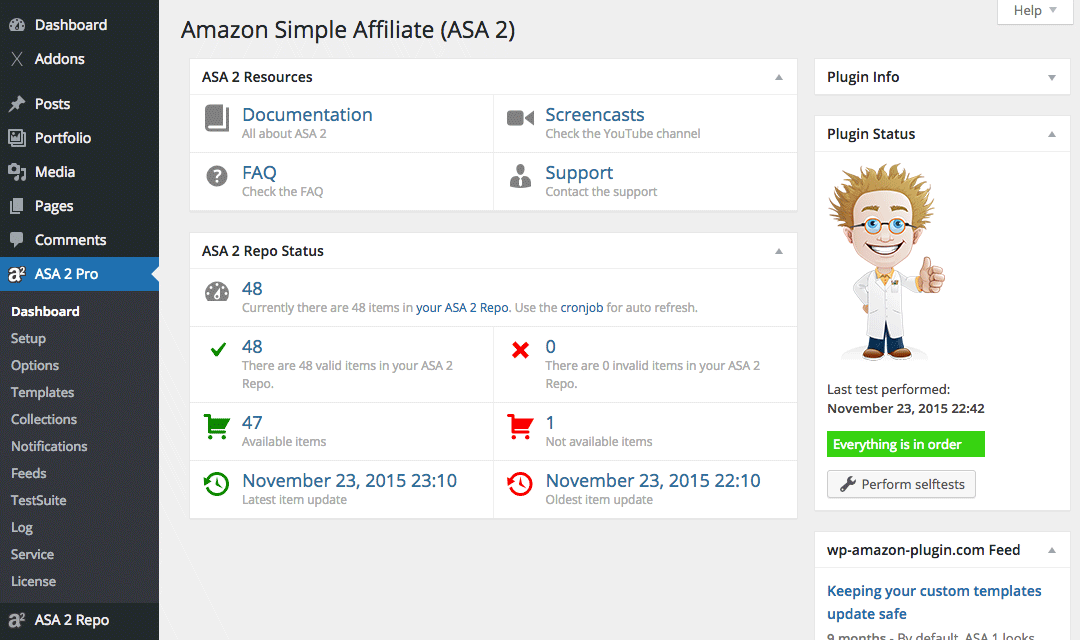Click the Dashboard gauge icon in sidebar

17,25
